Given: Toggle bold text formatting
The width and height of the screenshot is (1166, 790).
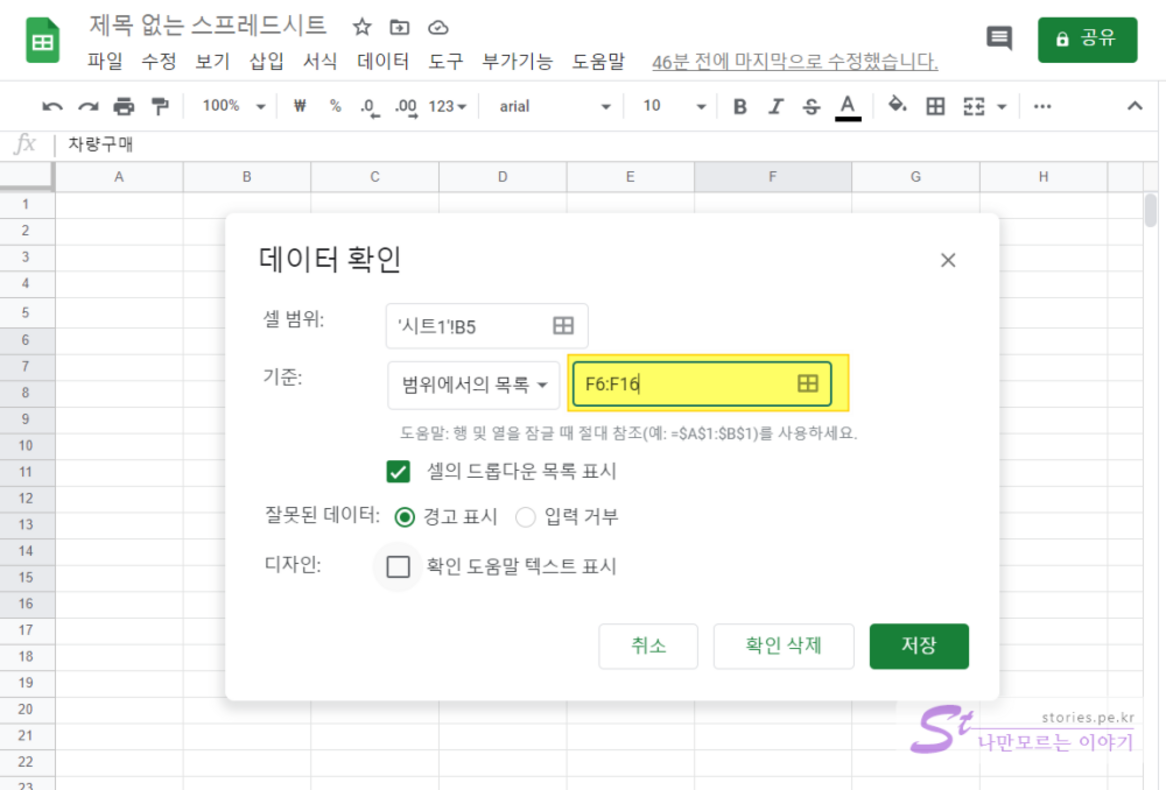Looking at the screenshot, I should 740,107.
